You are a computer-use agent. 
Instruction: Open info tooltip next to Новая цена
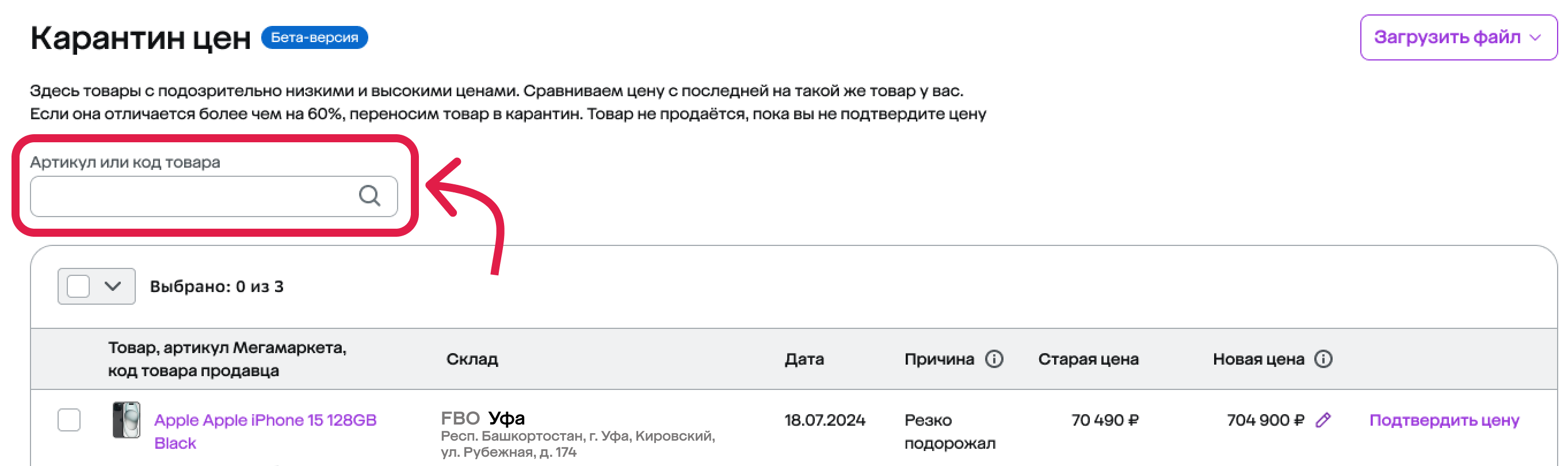pyautogui.click(x=1323, y=359)
